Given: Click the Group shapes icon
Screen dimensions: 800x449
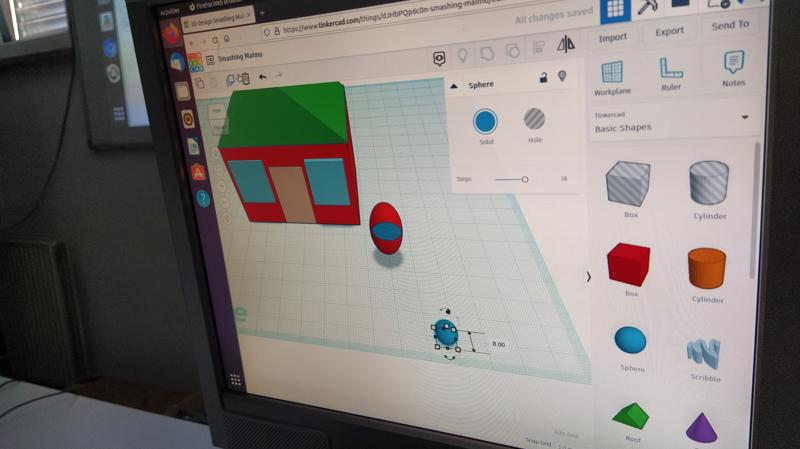Looking at the screenshot, I should click(x=487, y=53).
